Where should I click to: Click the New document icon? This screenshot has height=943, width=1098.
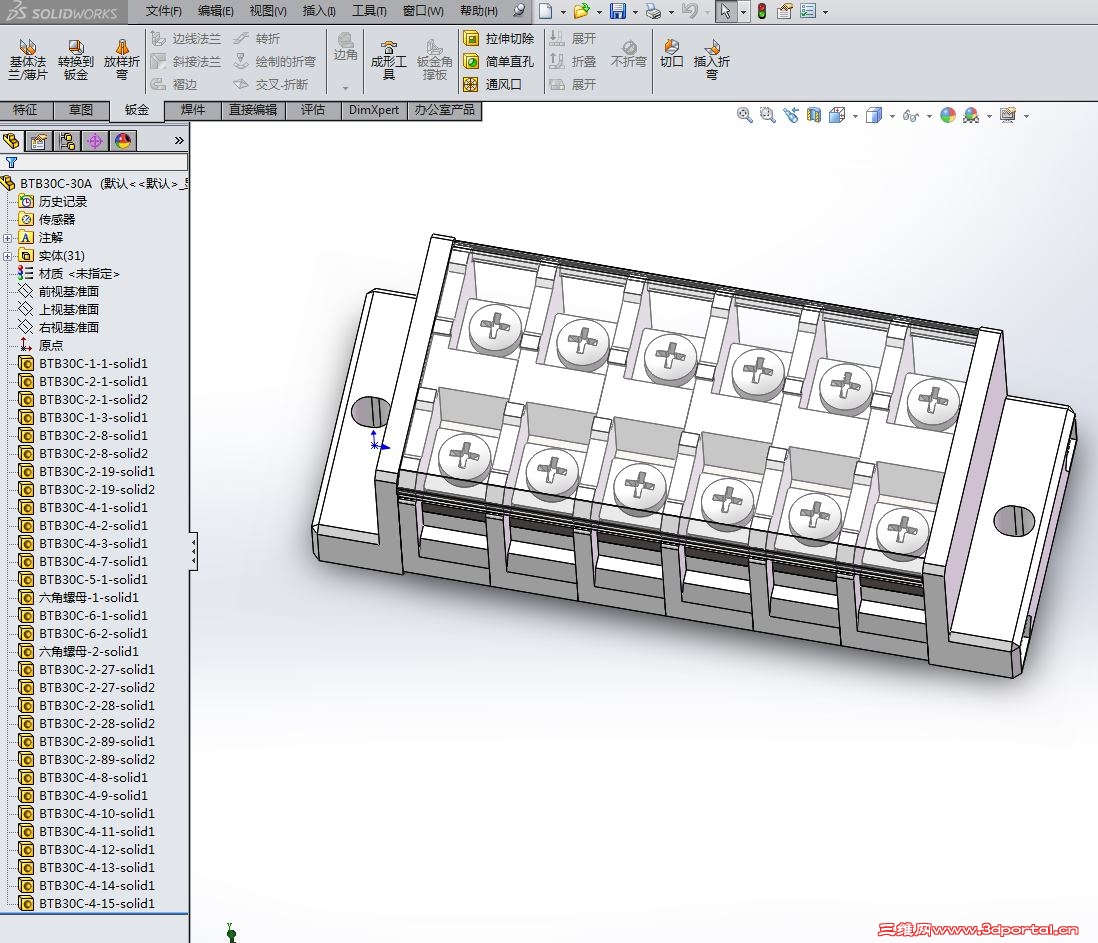tap(545, 11)
